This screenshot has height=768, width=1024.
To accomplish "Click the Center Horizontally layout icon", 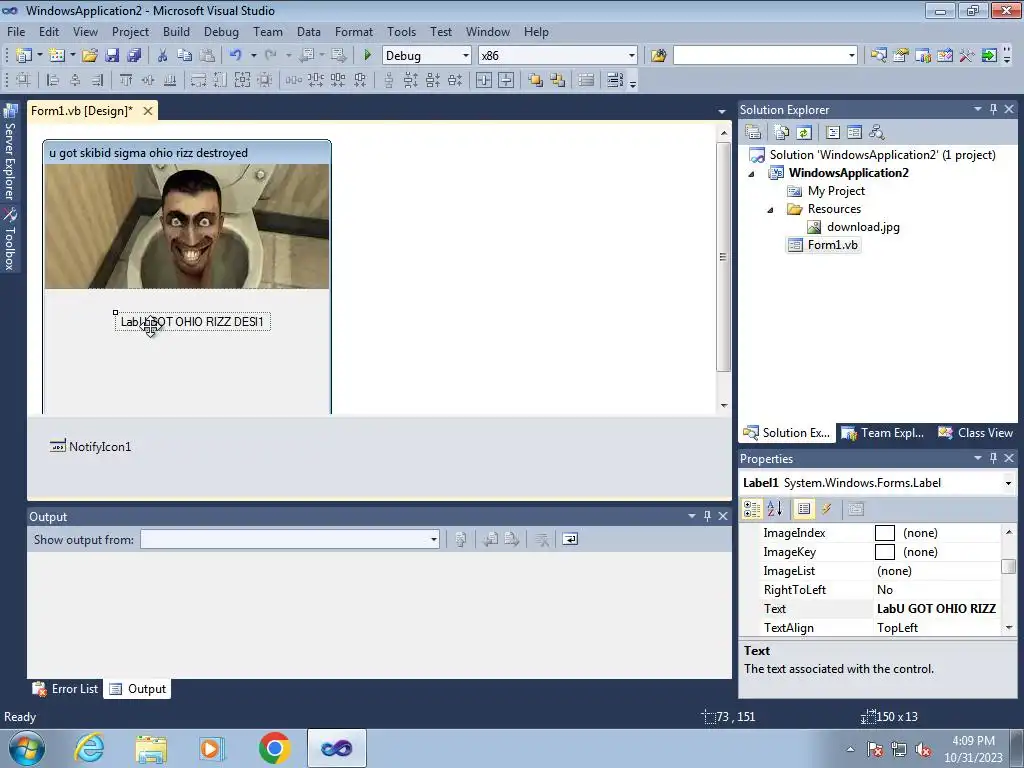I will [484, 80].
